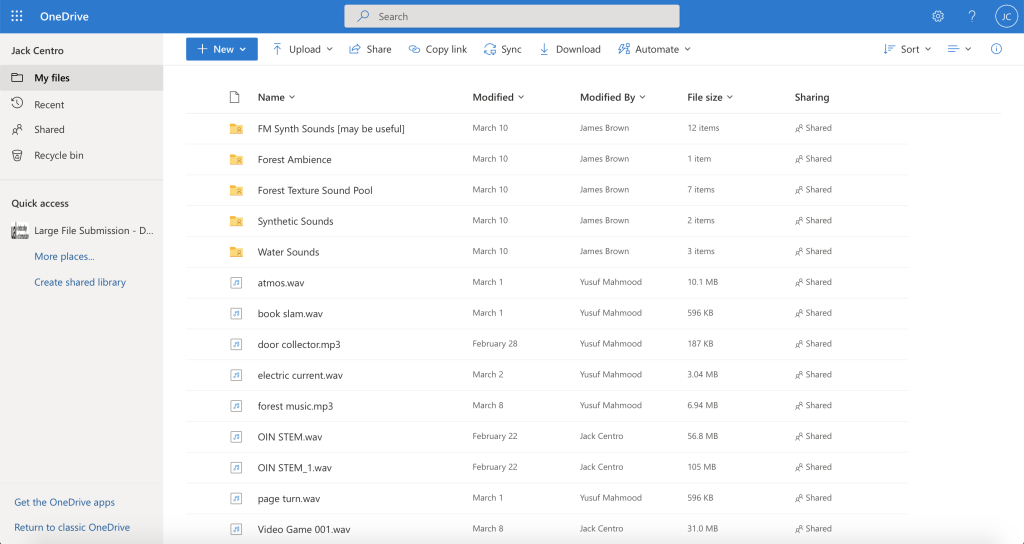This screenshot has height=544, width=1024.
Task: Click the Water Sounds folder icon
Action: point(236,251)
